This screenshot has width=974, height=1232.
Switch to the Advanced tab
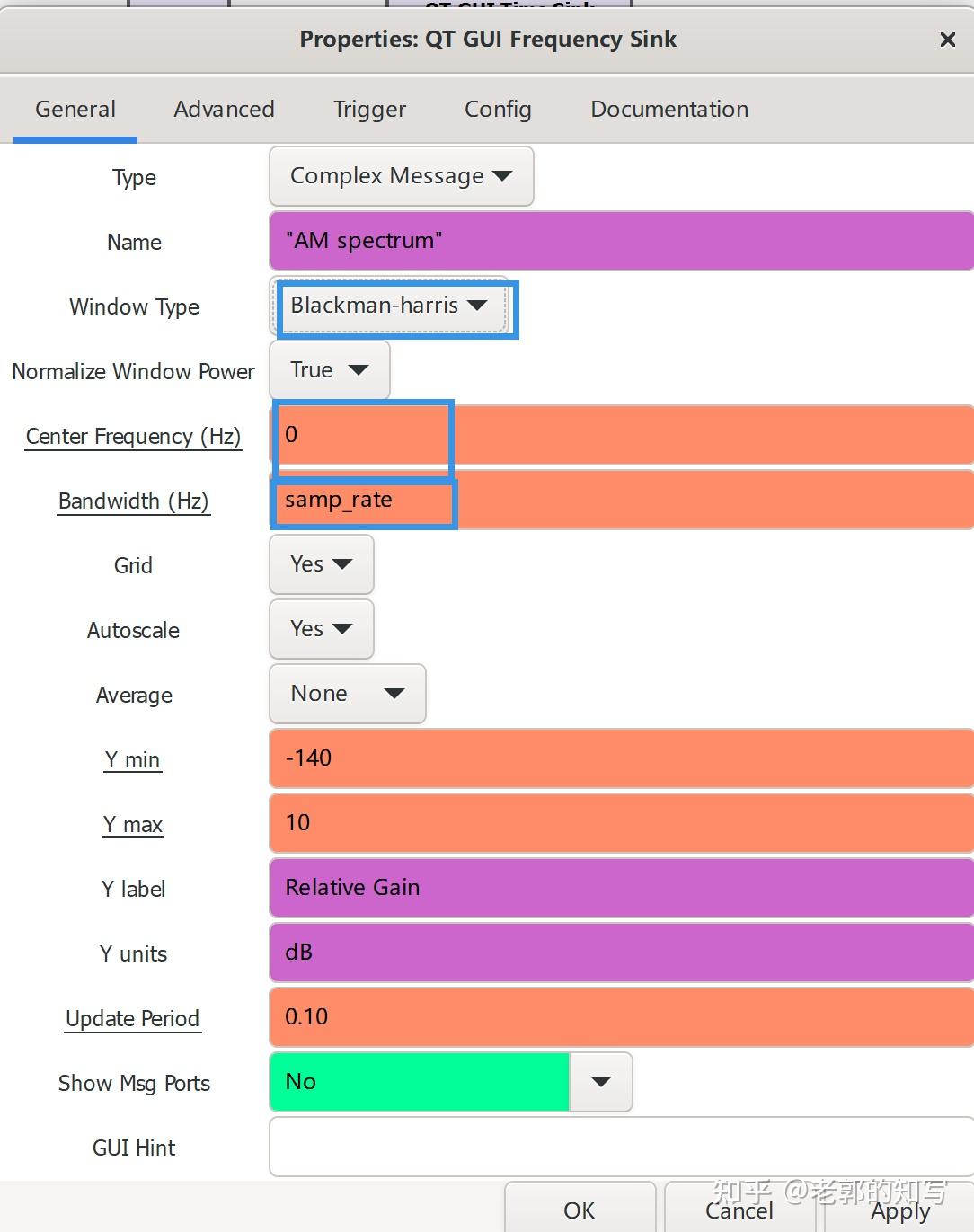click(224, 110)
